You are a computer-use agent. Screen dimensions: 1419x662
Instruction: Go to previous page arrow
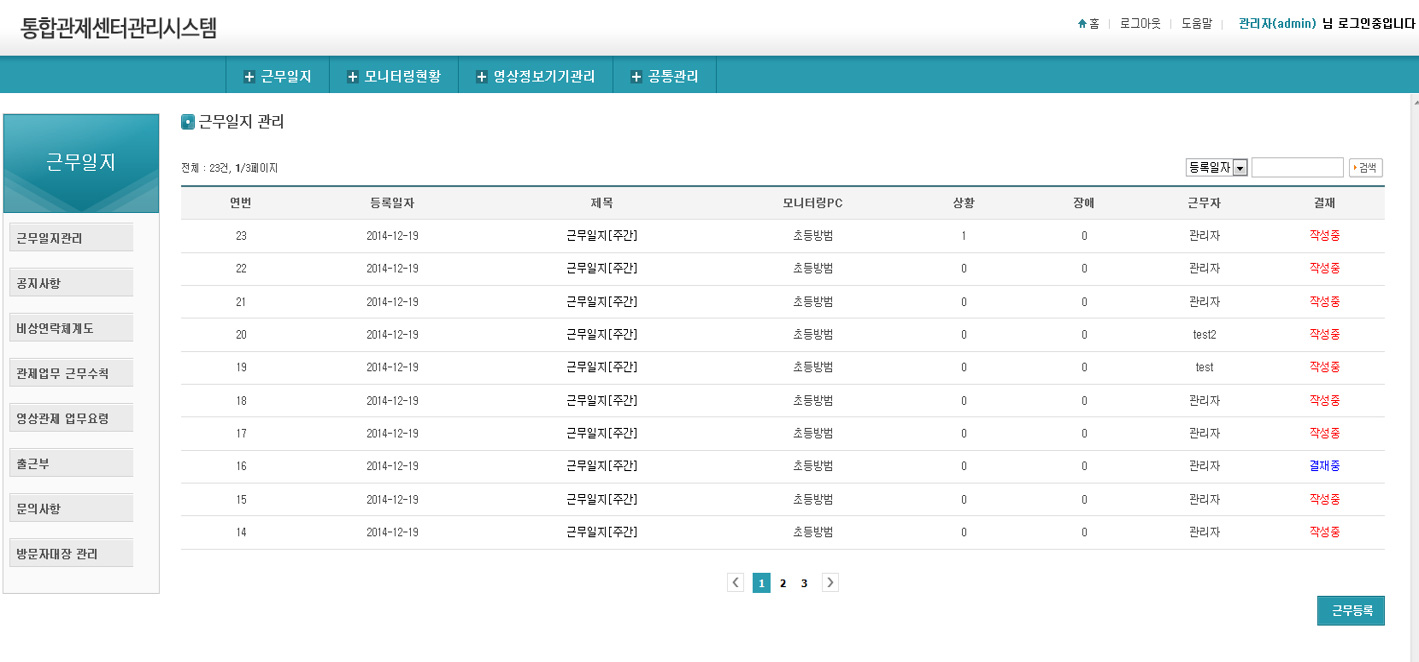736,583
